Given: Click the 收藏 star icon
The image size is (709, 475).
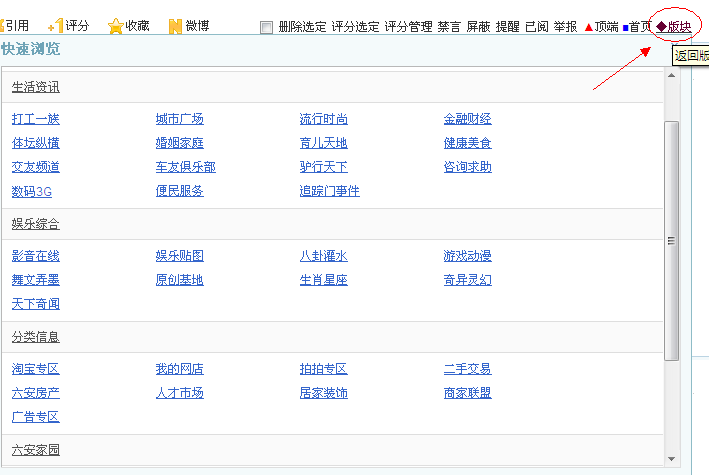Looking at the screenshot, I should pos(116,26).
